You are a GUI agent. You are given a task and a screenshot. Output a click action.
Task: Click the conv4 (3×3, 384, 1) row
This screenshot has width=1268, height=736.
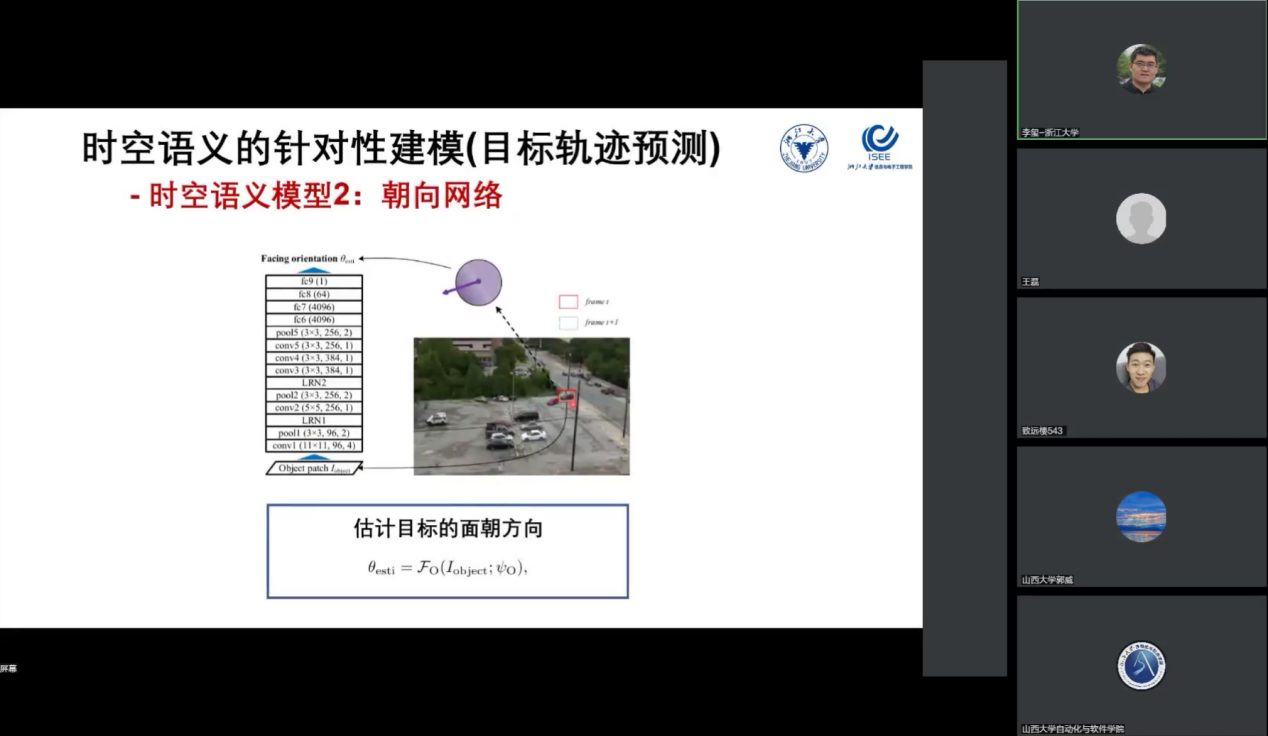coord(314,358)
